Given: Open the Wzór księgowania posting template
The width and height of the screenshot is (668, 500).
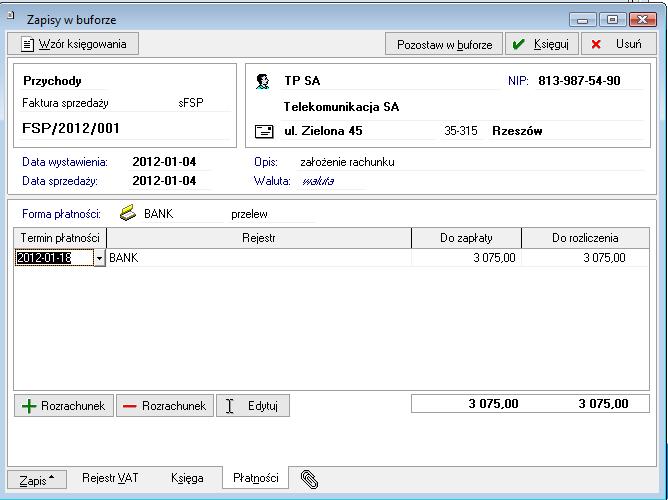Looking at the screenshot, I should coord(73,44).
